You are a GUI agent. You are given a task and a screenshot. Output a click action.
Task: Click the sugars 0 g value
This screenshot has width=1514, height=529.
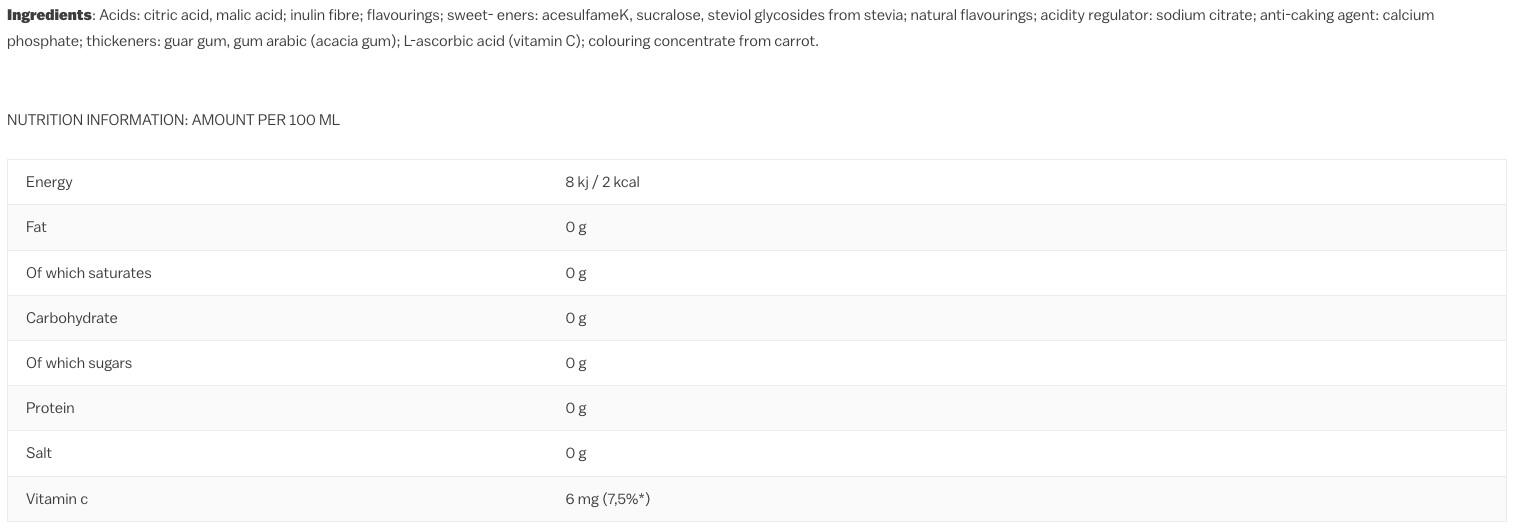coord(576,363)
